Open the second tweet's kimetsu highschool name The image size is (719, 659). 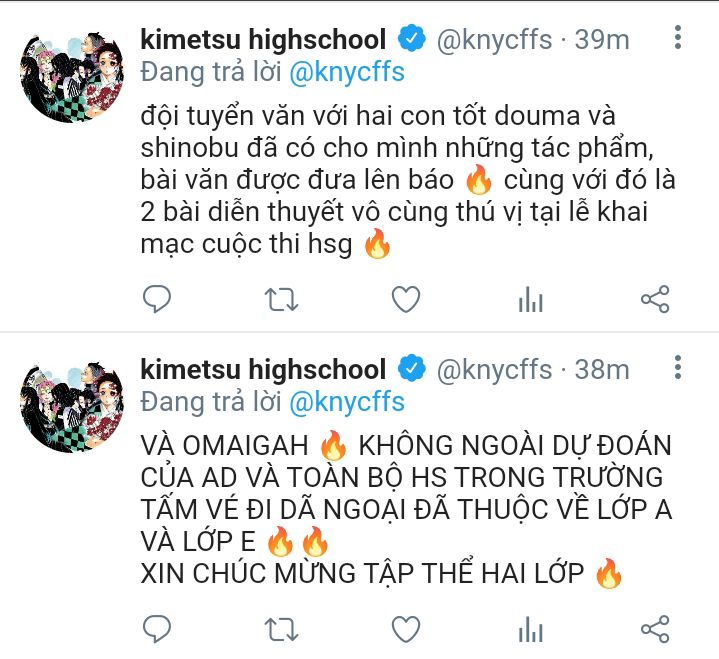click(263, 369)
